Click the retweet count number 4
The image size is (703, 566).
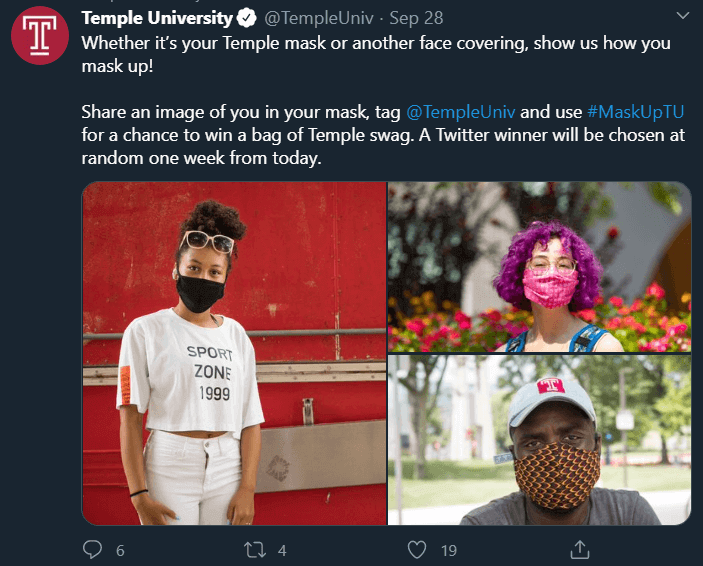282,550
